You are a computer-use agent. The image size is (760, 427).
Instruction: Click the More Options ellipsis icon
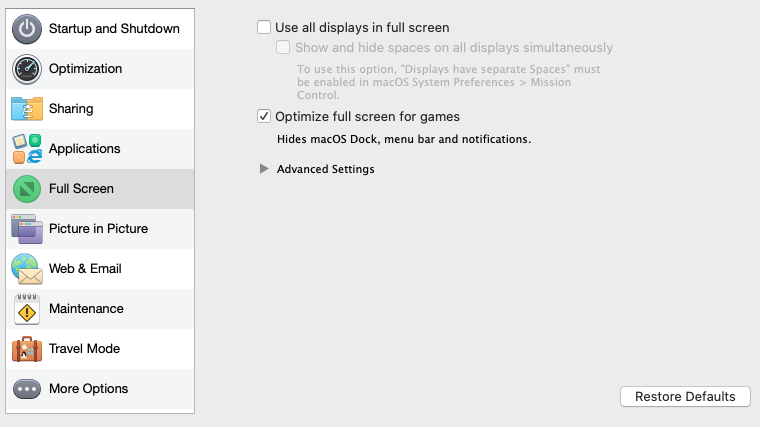(x=27, y=389)
